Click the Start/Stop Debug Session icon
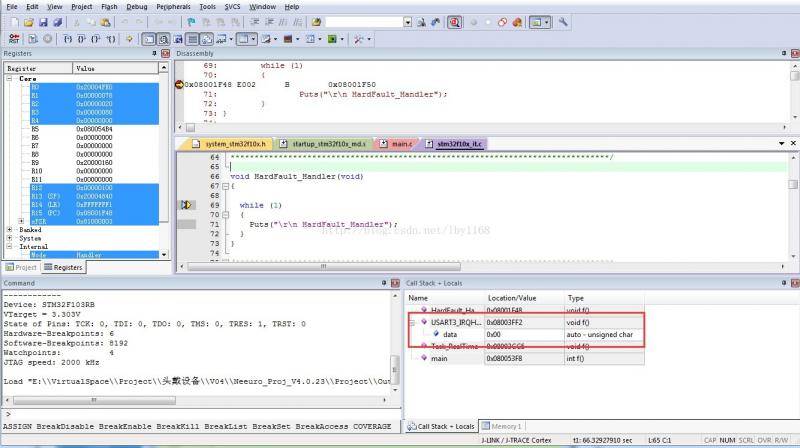The image size is (800, 448). click(455, 22)
